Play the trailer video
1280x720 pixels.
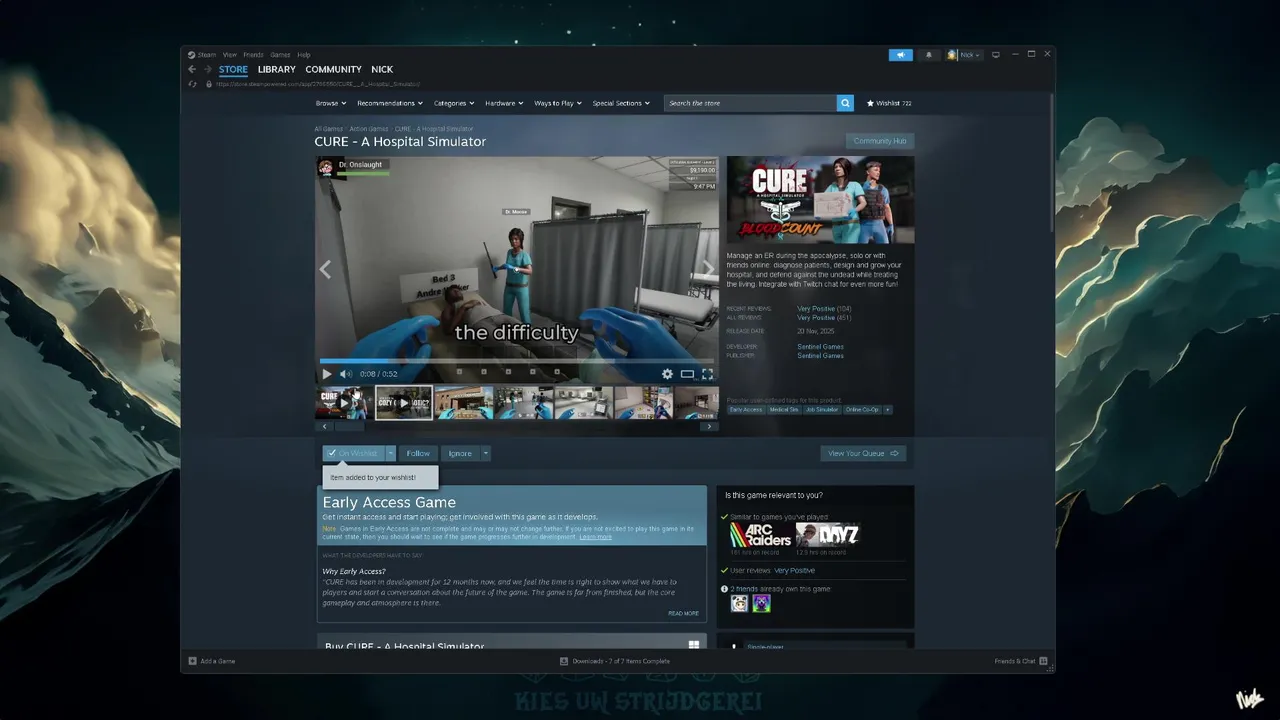(x=326, y=374)
